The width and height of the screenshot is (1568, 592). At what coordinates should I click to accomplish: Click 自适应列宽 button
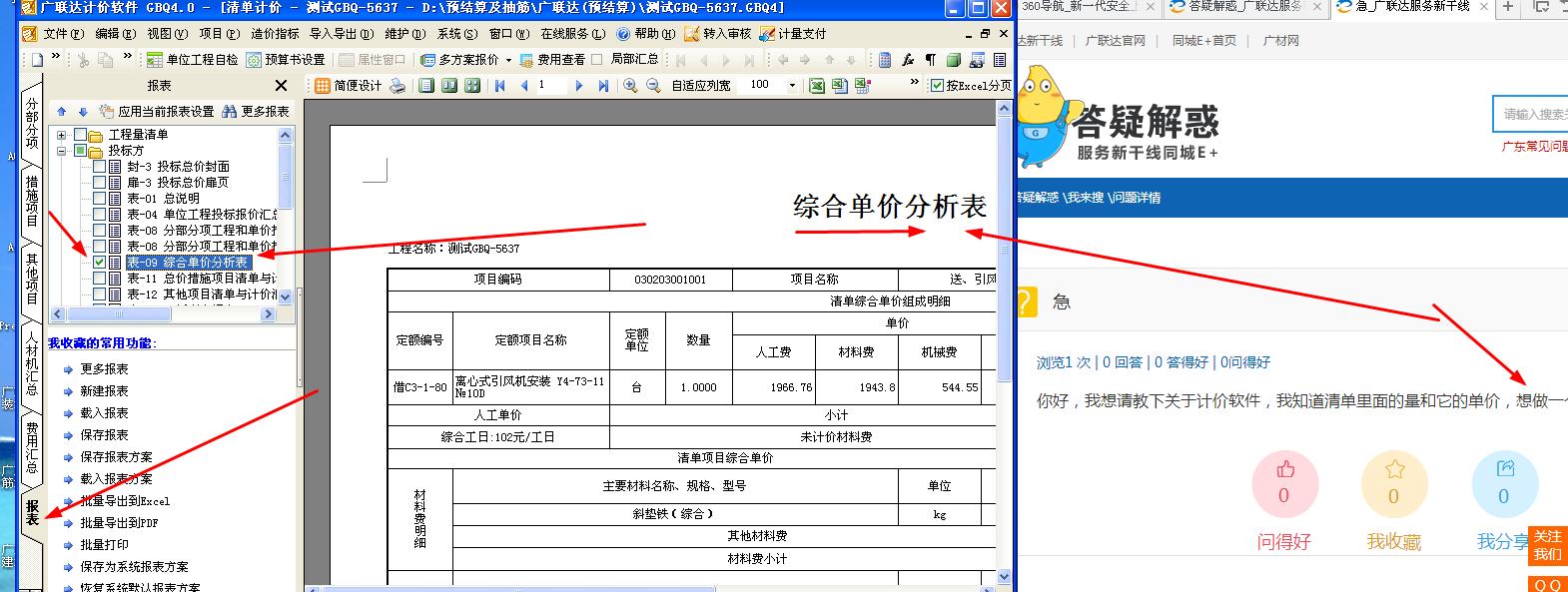point(701,86)
